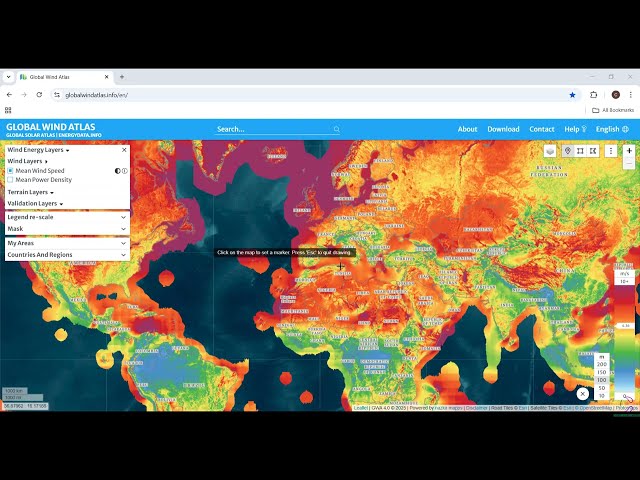The image size is (640, 480).
Task: Open the Help menu item
Action: point(575,129)
